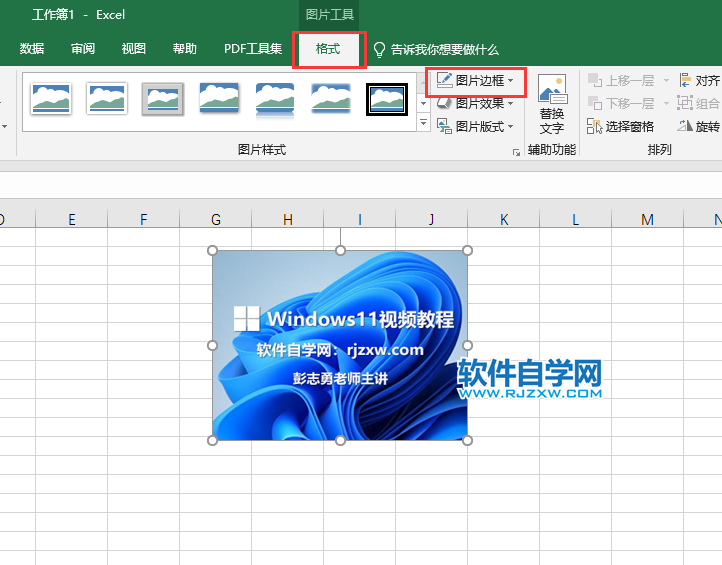Show next row of picture styles
This screenshot has width=722, height=565.
[424, 103]
